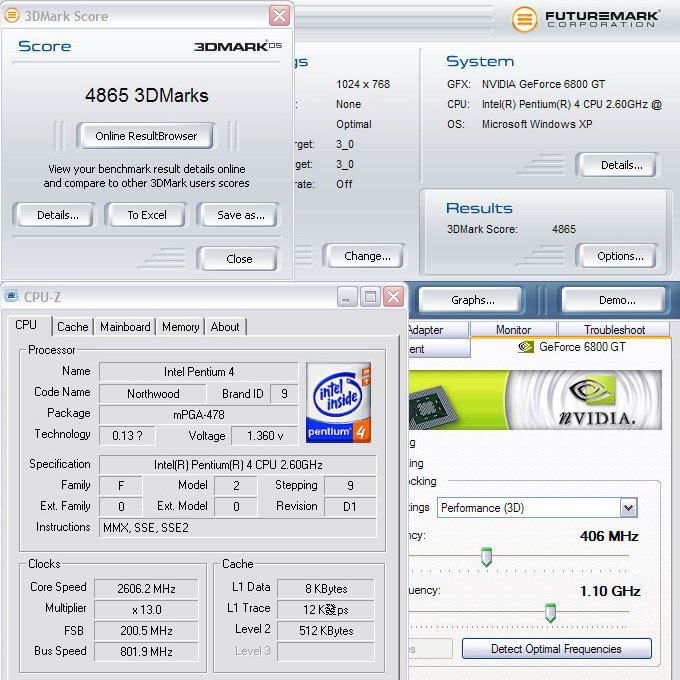Open the Online ResultBrowser
The width and height of the screenshot is (680, 680).
(x=146, y=136)
